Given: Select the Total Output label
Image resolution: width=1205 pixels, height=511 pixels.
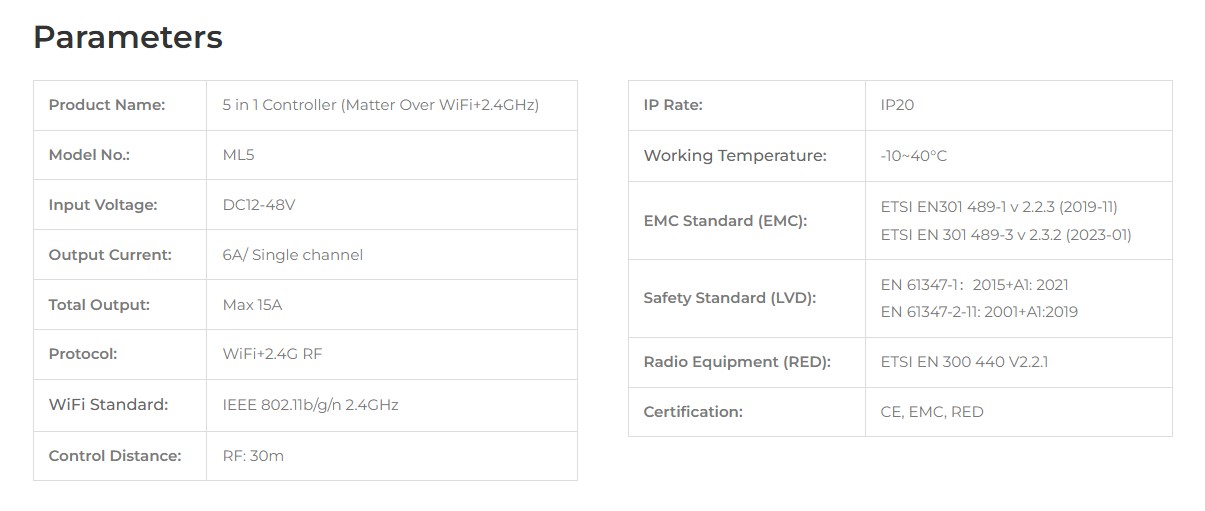Looking at the screenshot, I should pyautogui.click(x=99, y=305).
